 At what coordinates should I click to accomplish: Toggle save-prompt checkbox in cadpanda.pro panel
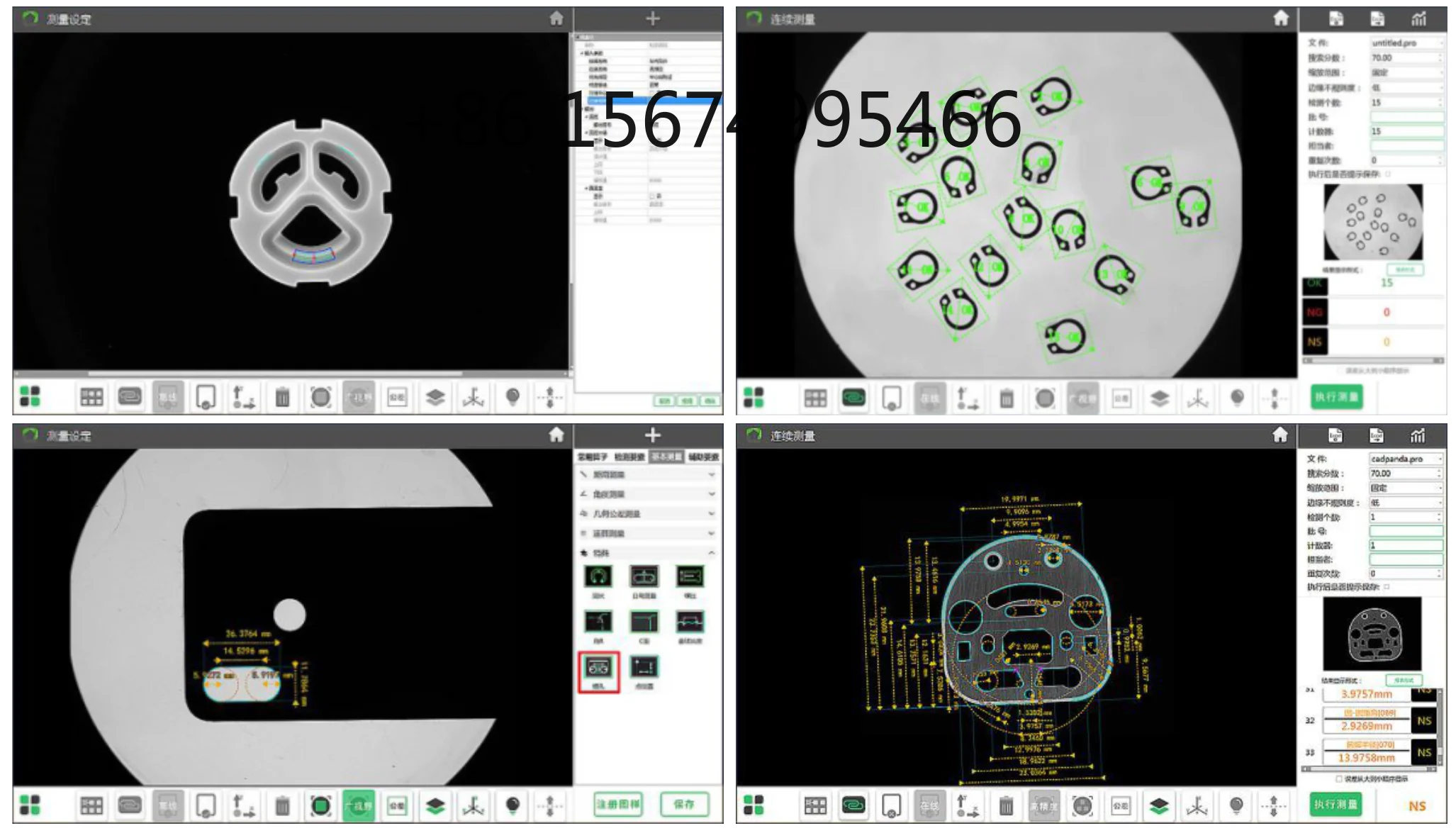pyautogui.click(x=1387, y=587)
